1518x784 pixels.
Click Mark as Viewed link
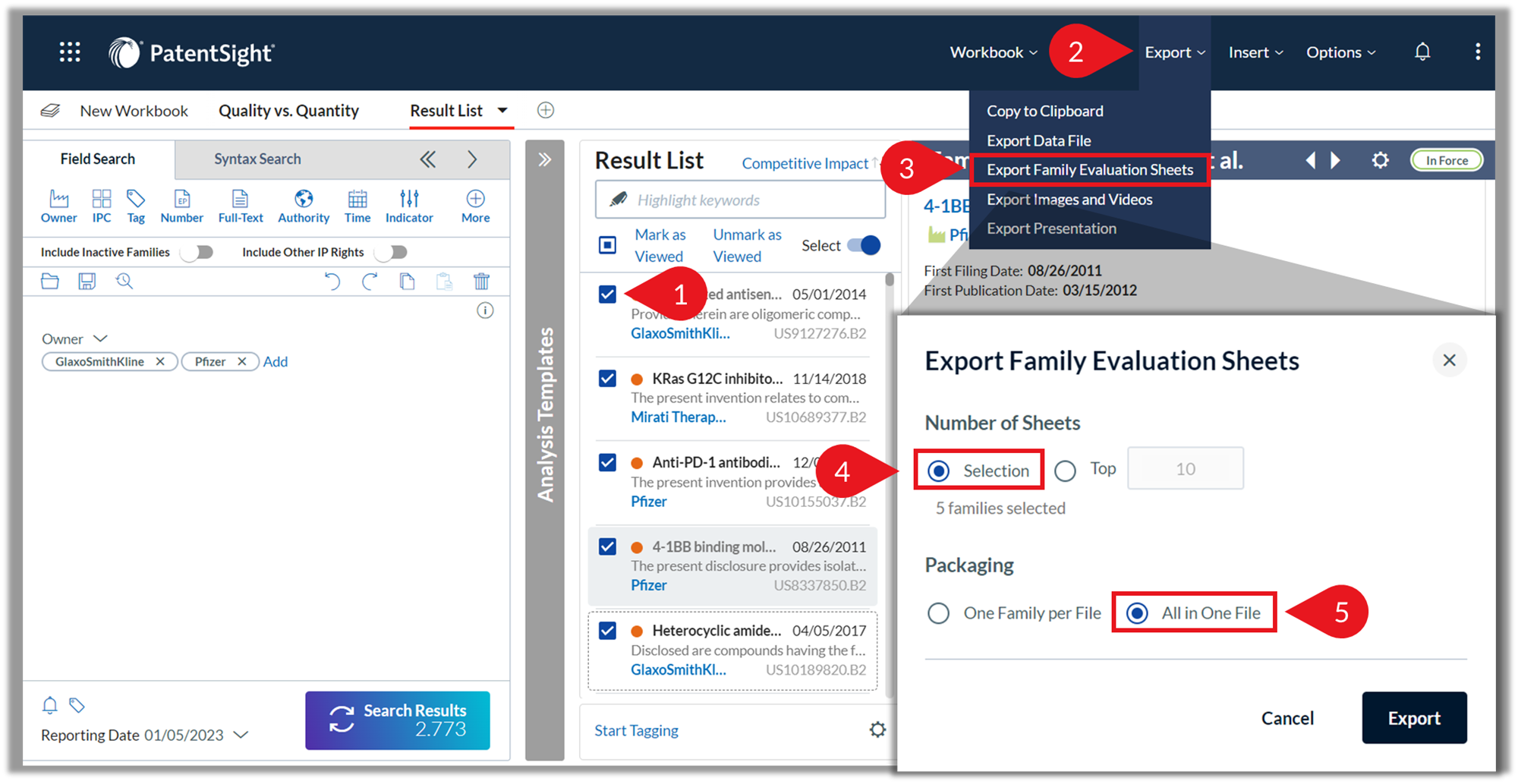660,245
